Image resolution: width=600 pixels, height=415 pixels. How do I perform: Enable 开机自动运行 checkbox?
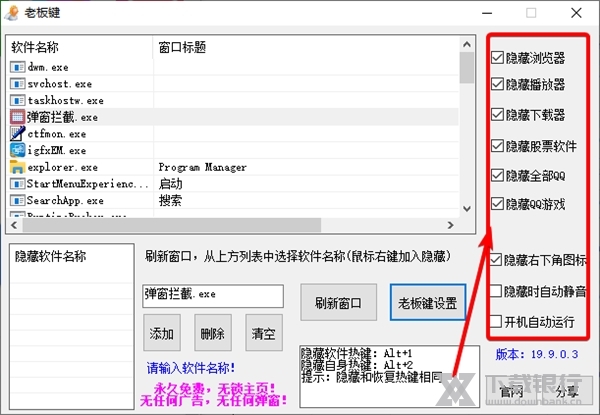point(496,322)
